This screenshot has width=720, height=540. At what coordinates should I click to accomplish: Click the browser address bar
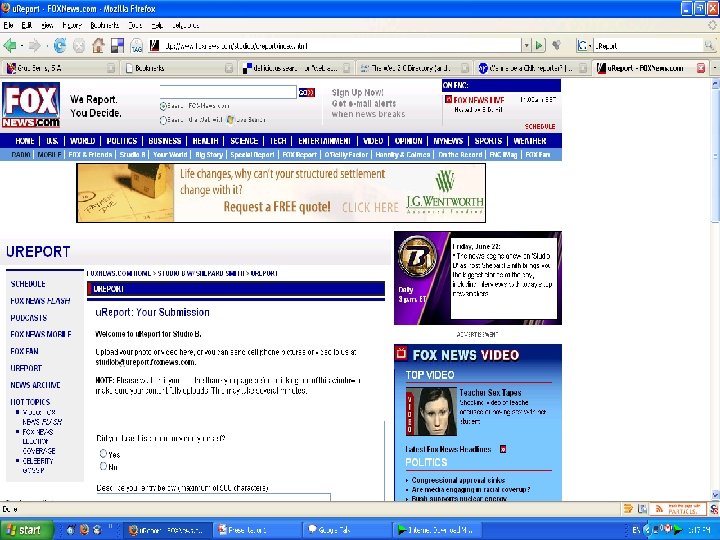click(335, 45)
